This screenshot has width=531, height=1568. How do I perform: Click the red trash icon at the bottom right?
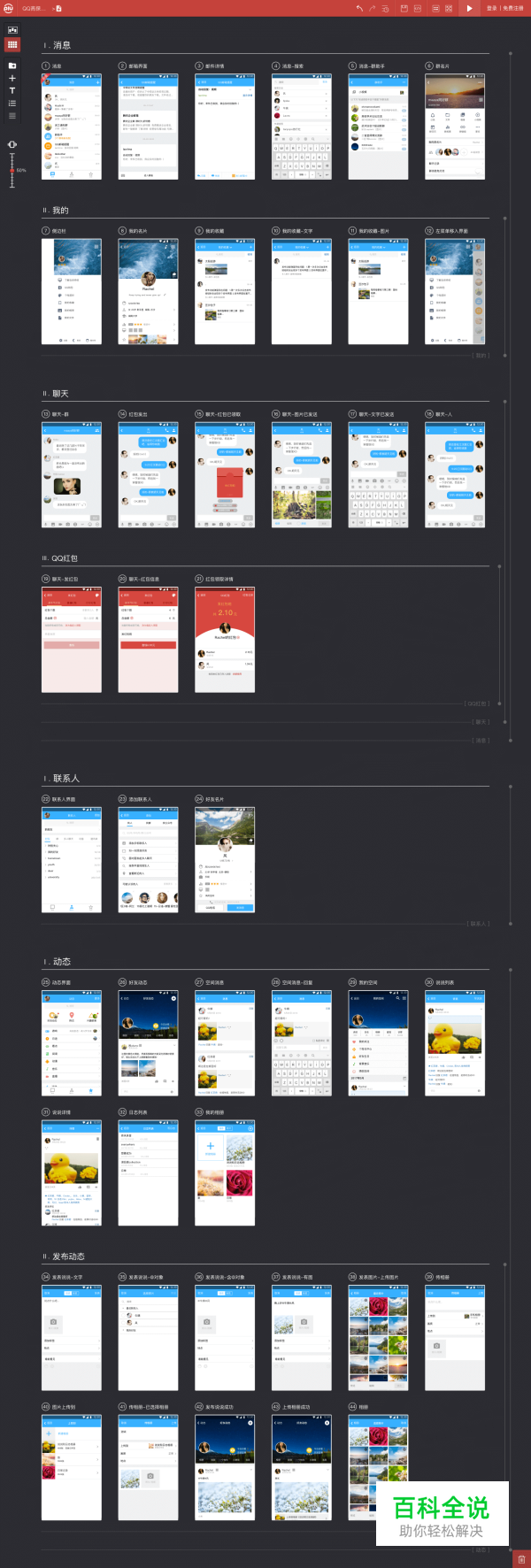click(x=521, y=1559)
